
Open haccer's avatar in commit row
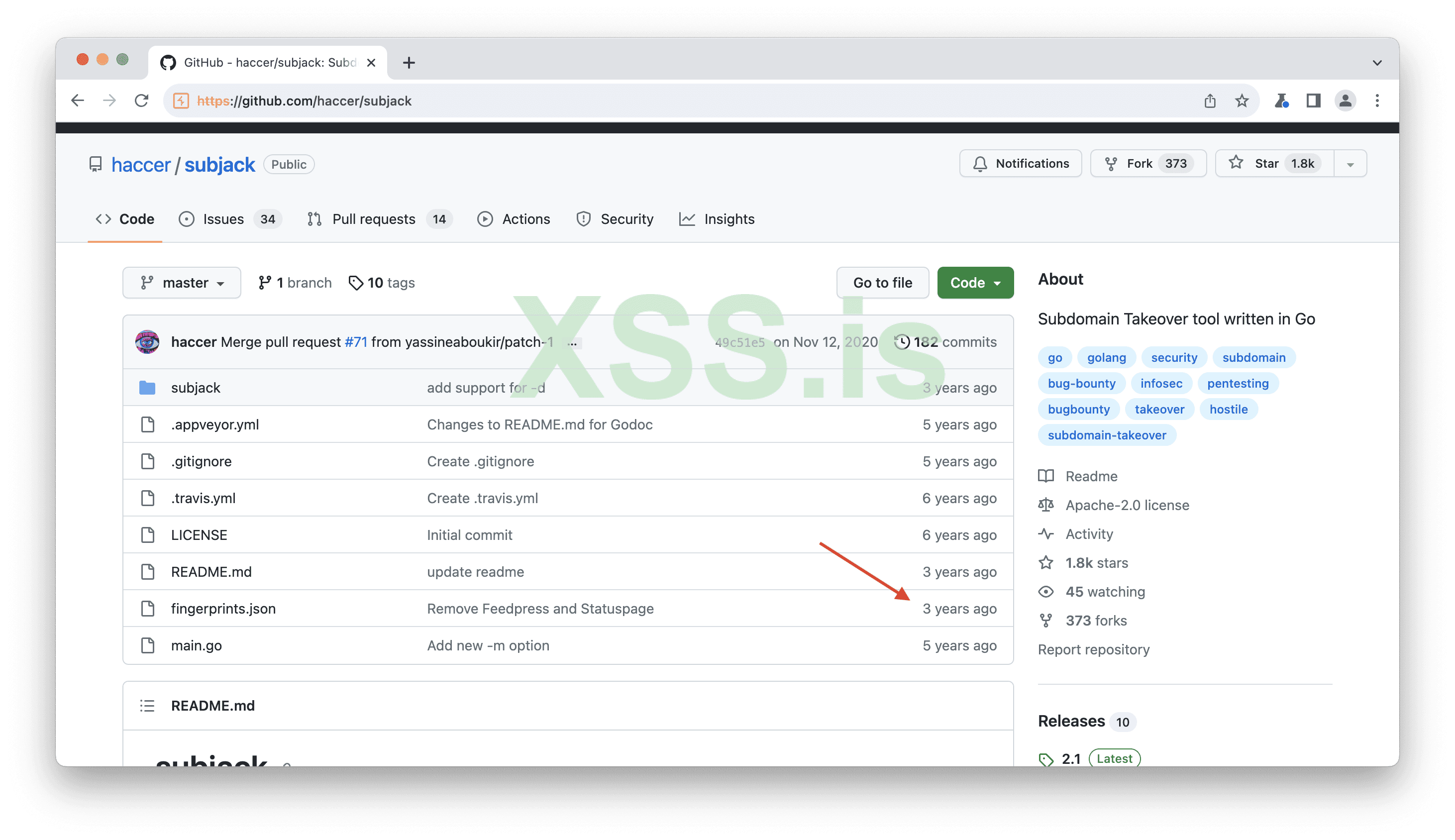[147, 342]
